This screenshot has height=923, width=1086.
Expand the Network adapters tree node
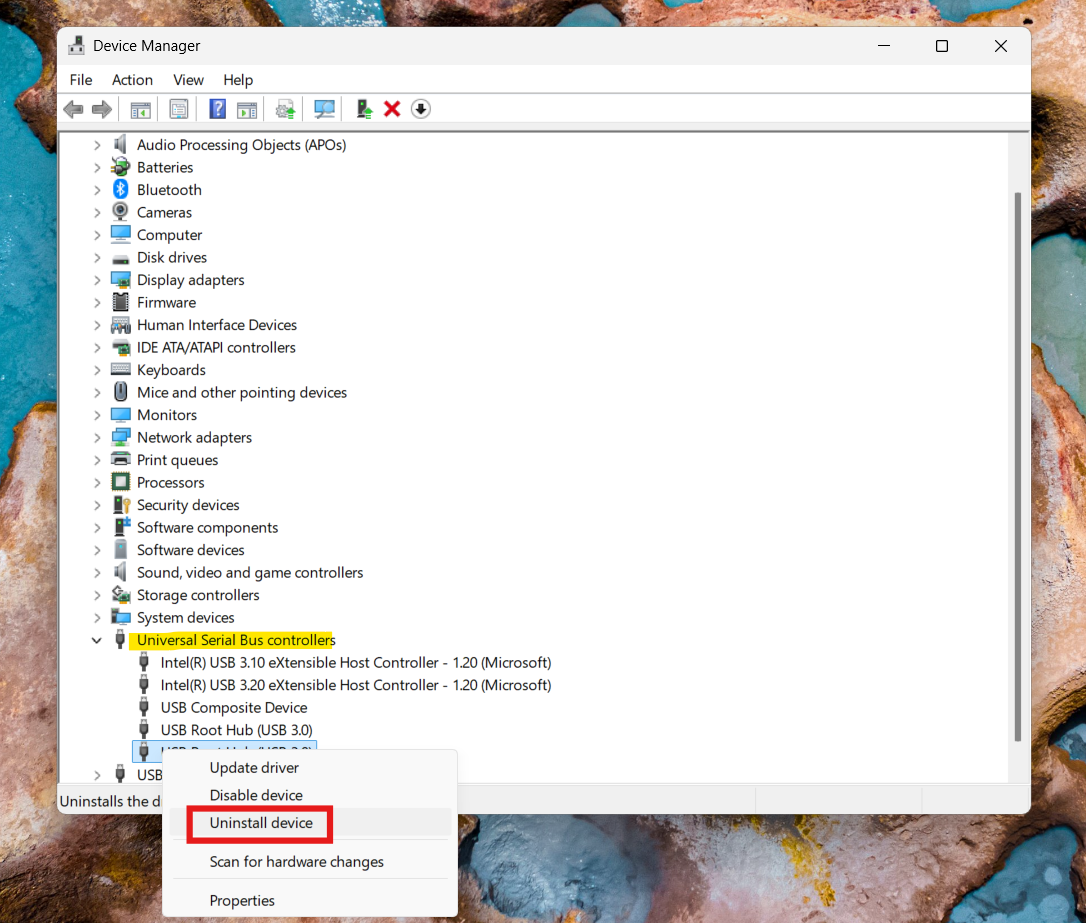coord(97,438)
